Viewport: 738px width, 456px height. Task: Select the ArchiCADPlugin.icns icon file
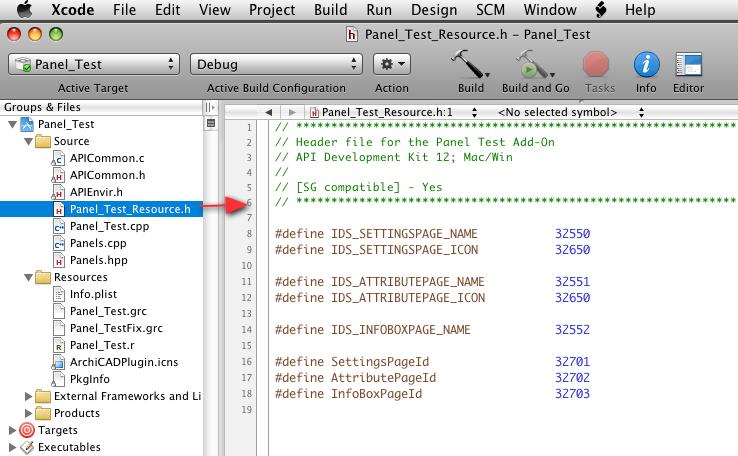point(58,362)
